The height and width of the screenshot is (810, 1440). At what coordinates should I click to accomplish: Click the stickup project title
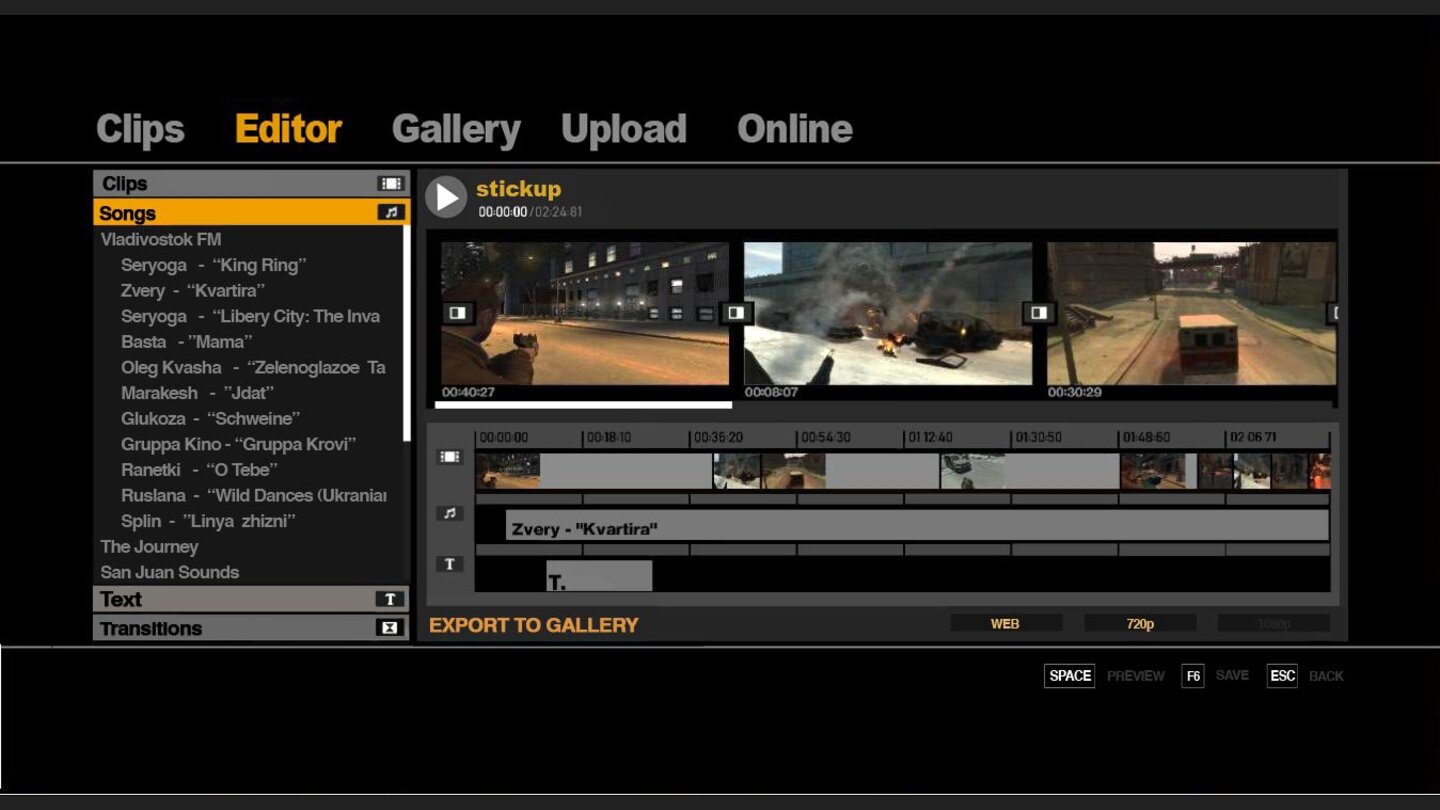click(518, 189)
